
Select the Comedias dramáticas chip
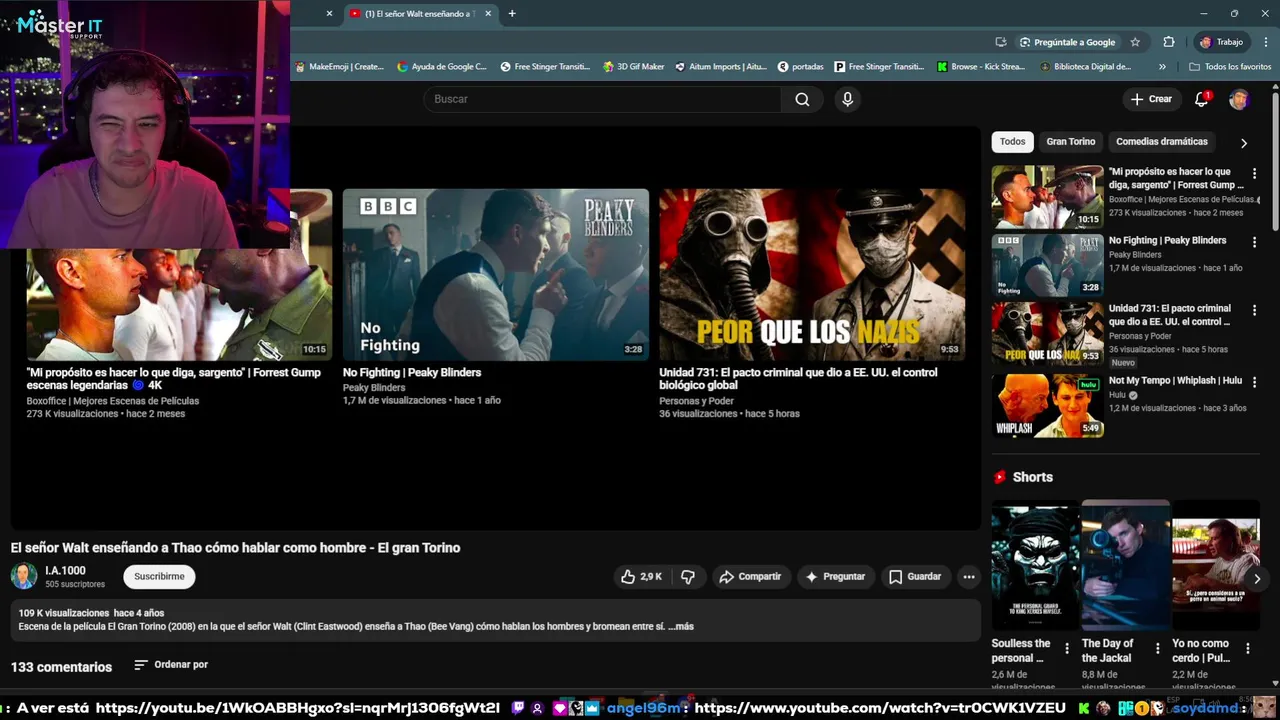(x=1161, y=142)
